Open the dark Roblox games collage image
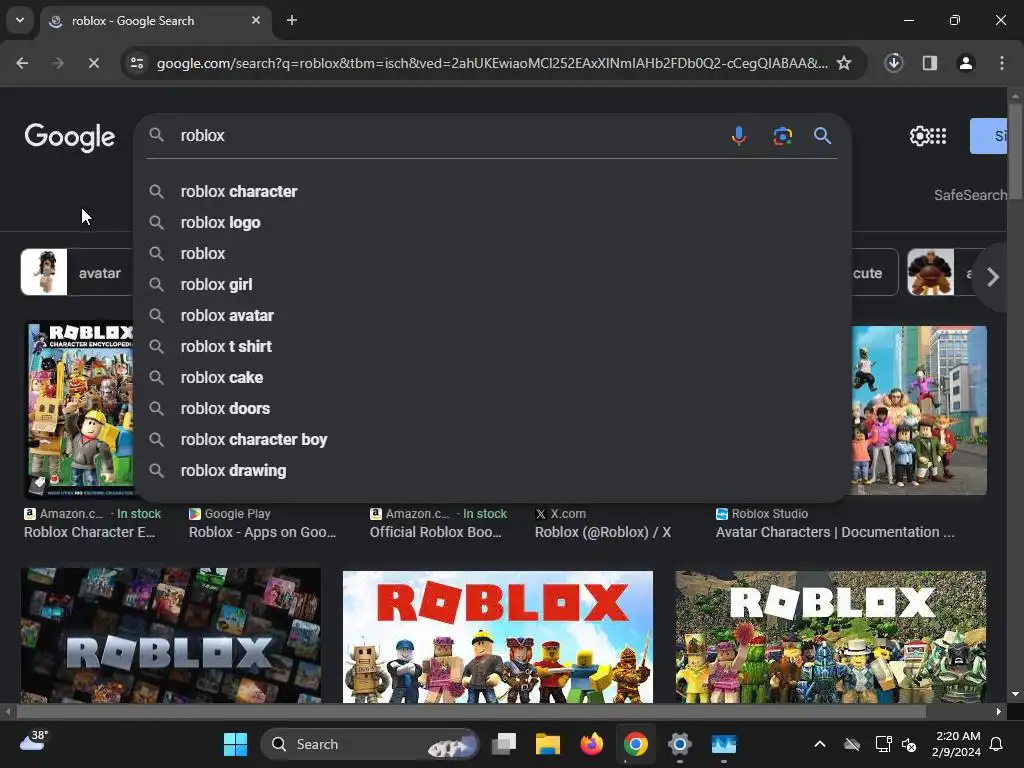 tap(170, 635)
